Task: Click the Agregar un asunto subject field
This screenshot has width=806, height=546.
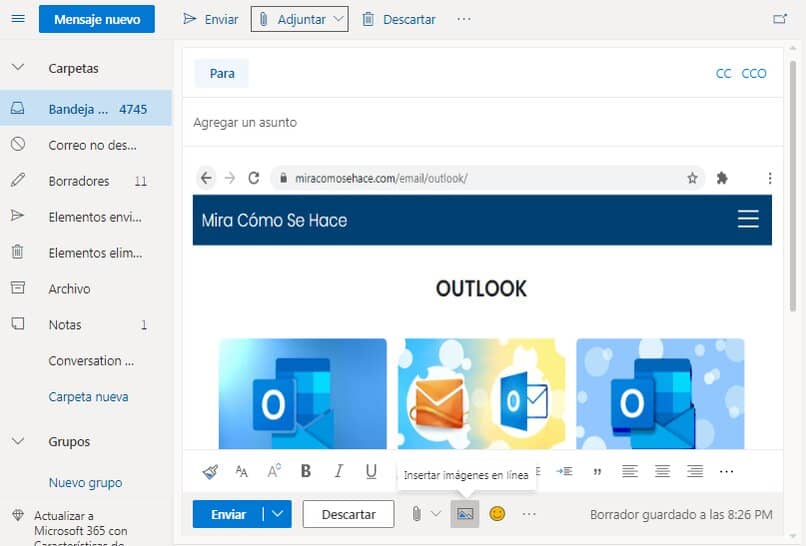Action: click(x=482, y=122)
